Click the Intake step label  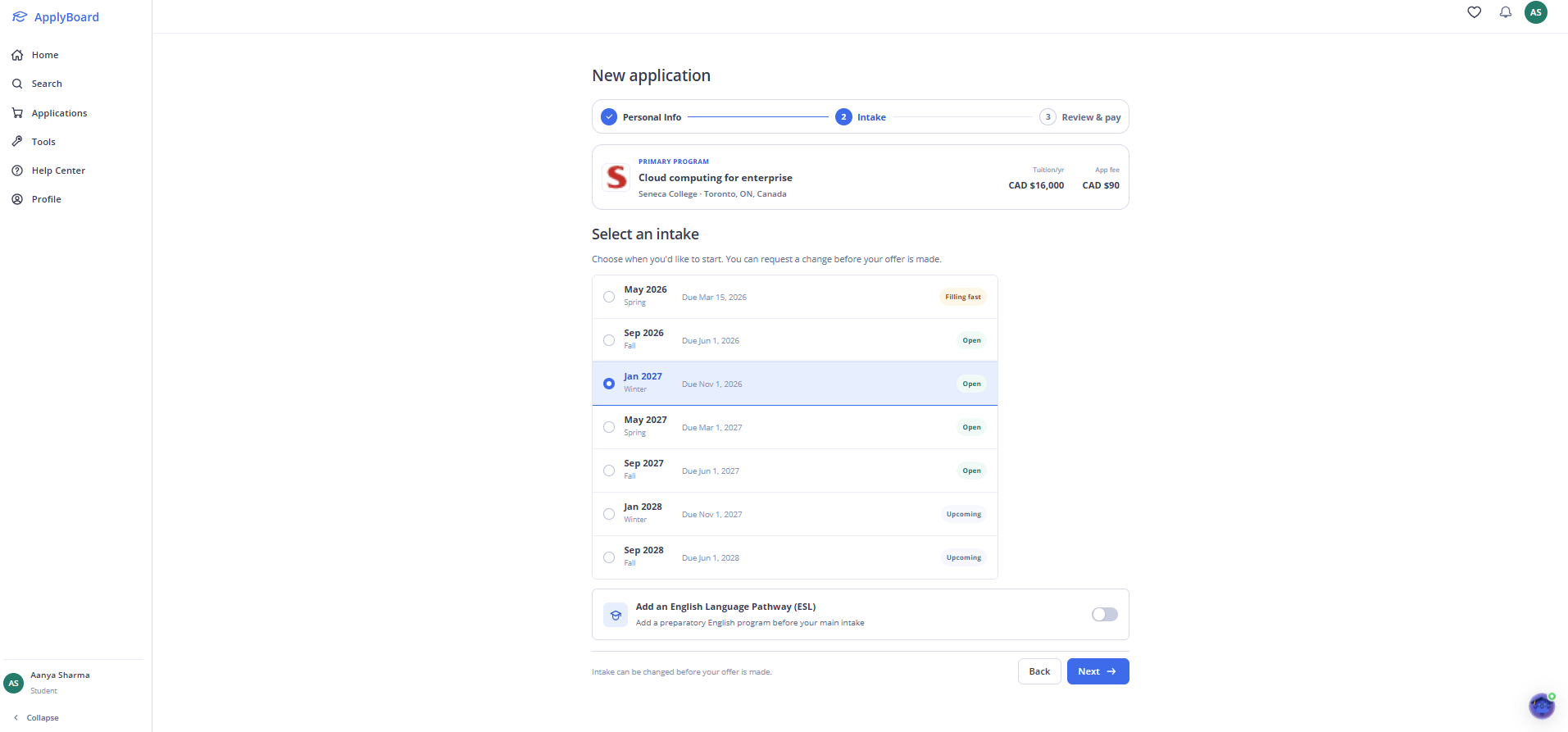coord(871,117)
